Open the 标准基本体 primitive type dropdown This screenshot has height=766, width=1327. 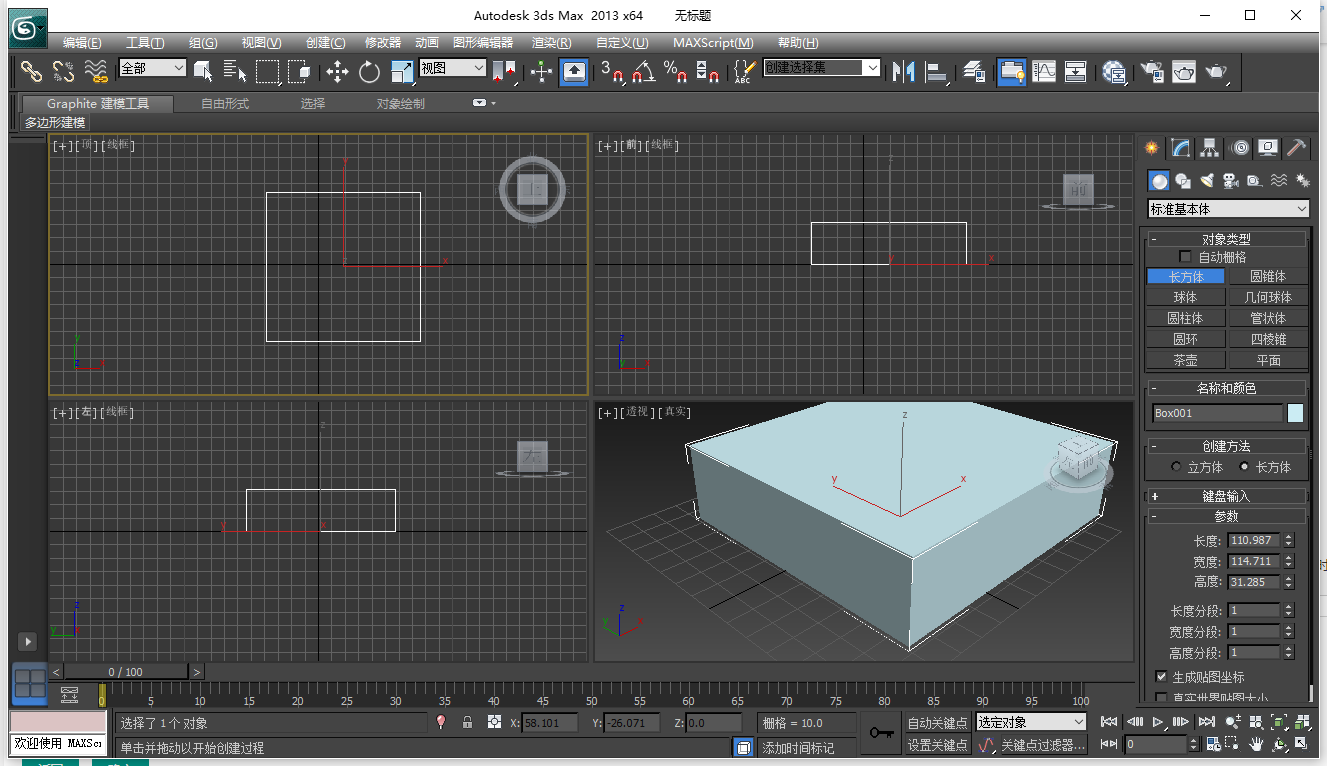(x=1229, y=209)
